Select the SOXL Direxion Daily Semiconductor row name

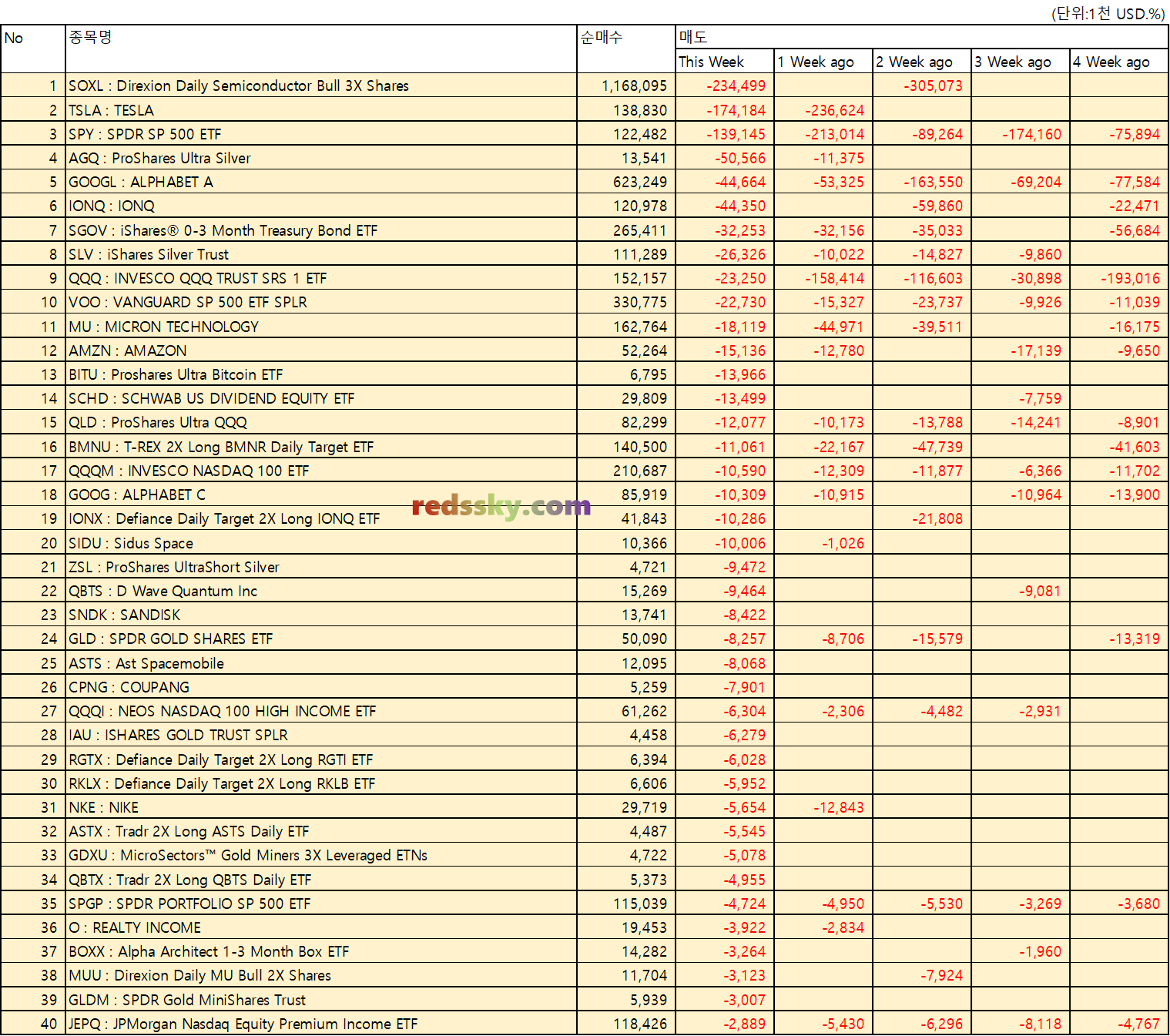321,85
